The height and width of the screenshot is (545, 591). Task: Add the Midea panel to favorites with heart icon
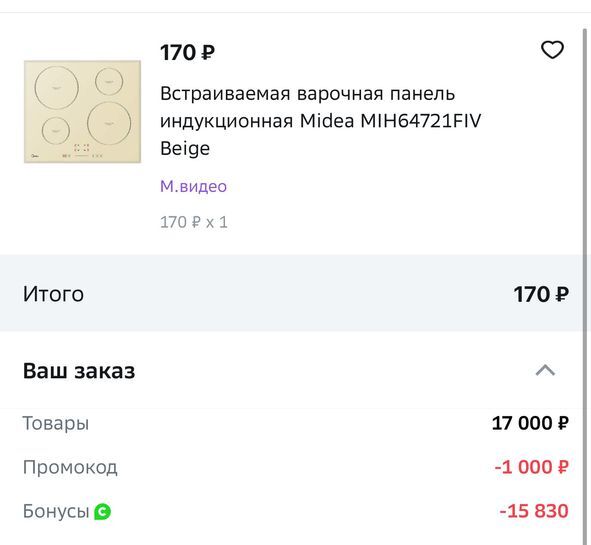(x=552, y=50)
